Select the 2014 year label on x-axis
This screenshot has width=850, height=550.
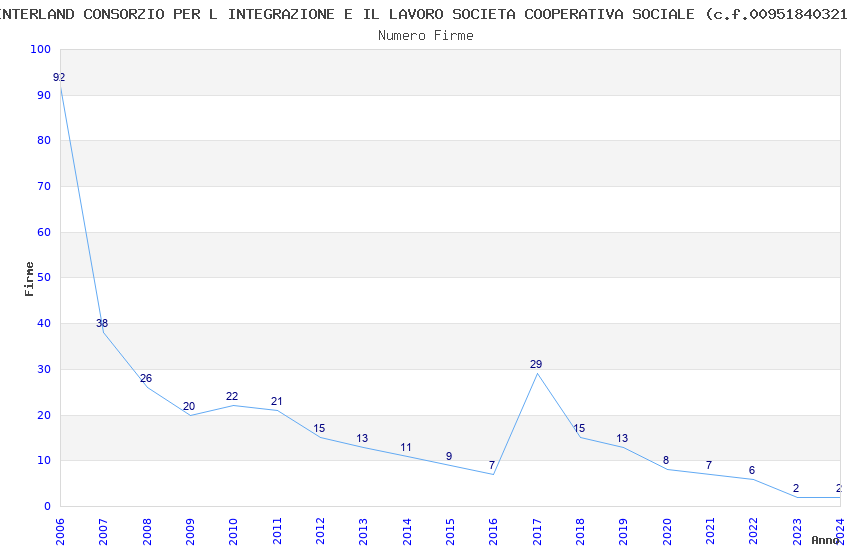[407, 532]
